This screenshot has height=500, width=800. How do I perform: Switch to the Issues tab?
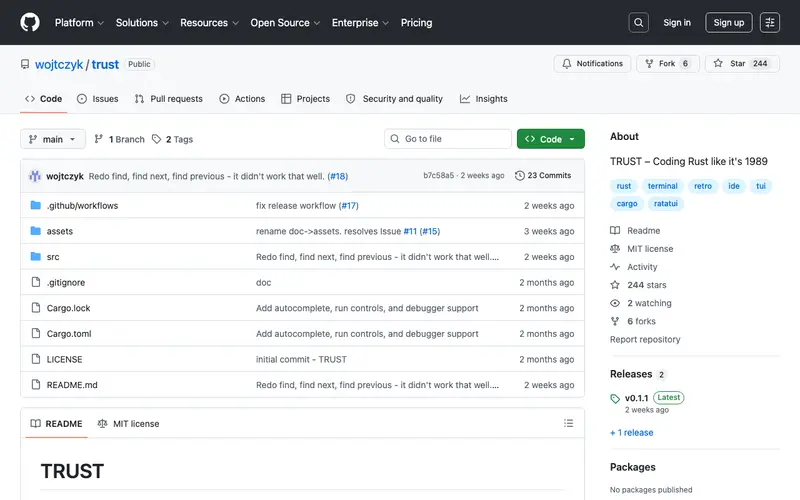click(97, 98)
